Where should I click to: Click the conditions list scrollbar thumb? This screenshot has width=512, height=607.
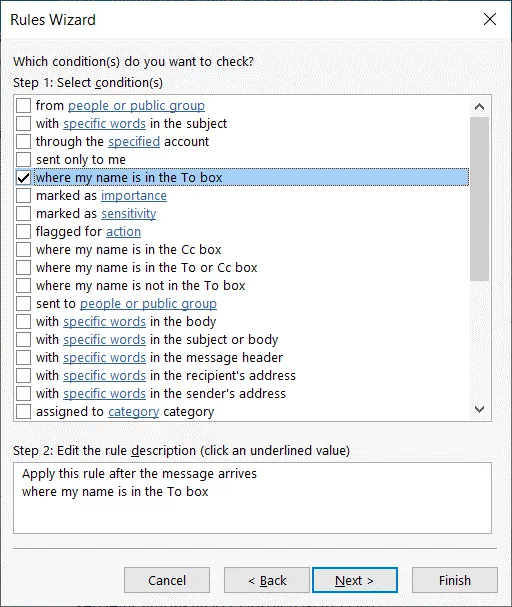point(479,199)
